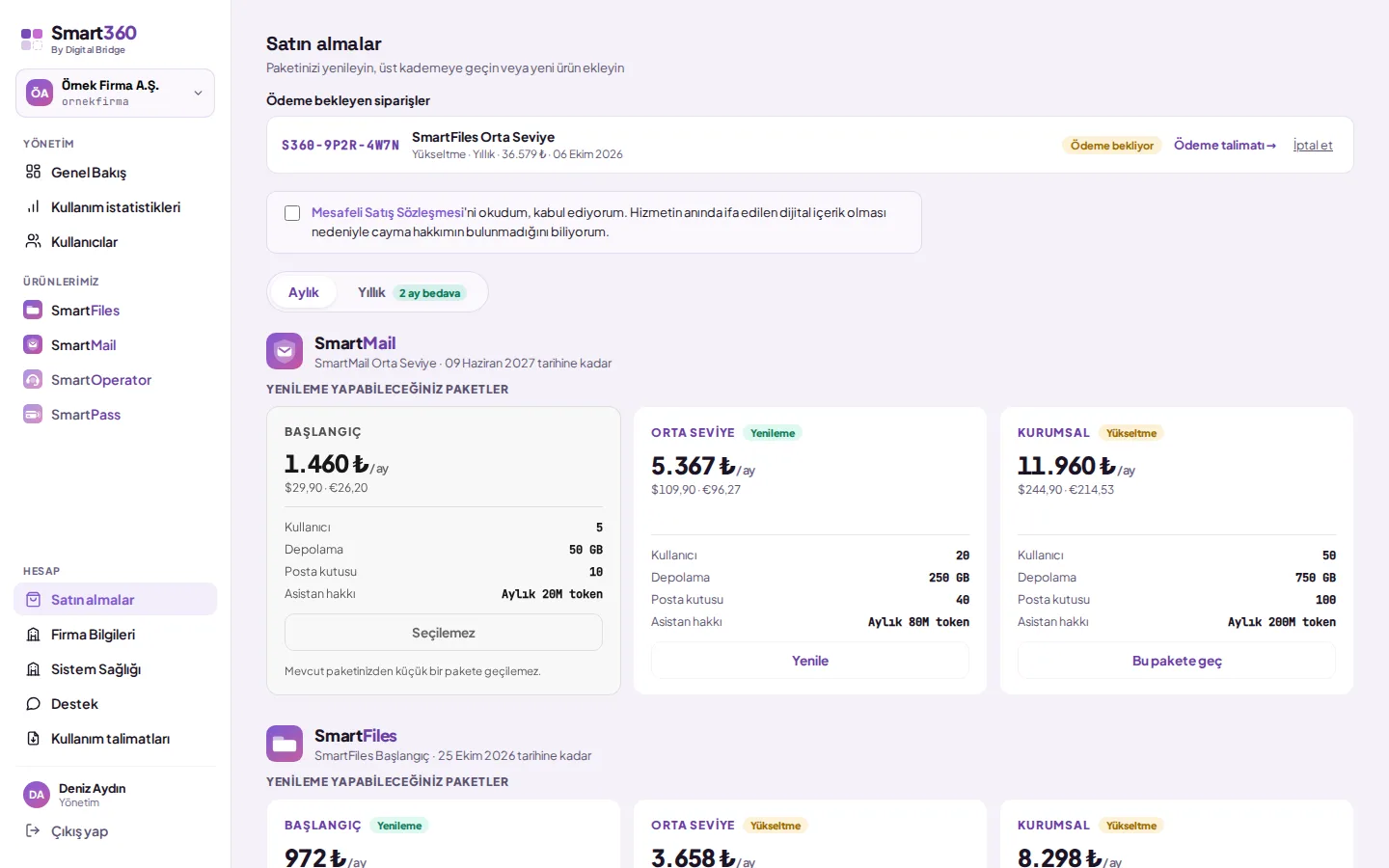
Task: Open the Mesafeli Satış Sözleşmesi link
Action: (388, 212)
